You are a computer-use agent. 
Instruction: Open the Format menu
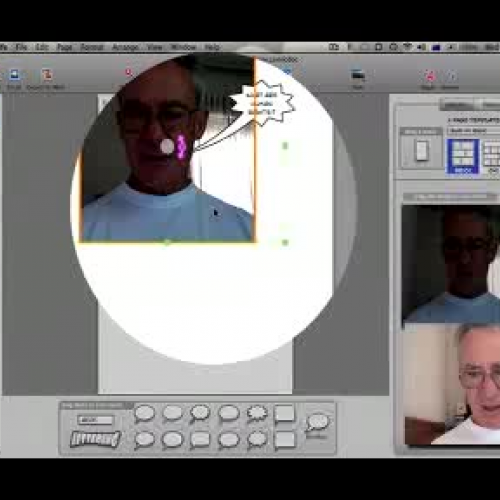click(x=92, y=47)
